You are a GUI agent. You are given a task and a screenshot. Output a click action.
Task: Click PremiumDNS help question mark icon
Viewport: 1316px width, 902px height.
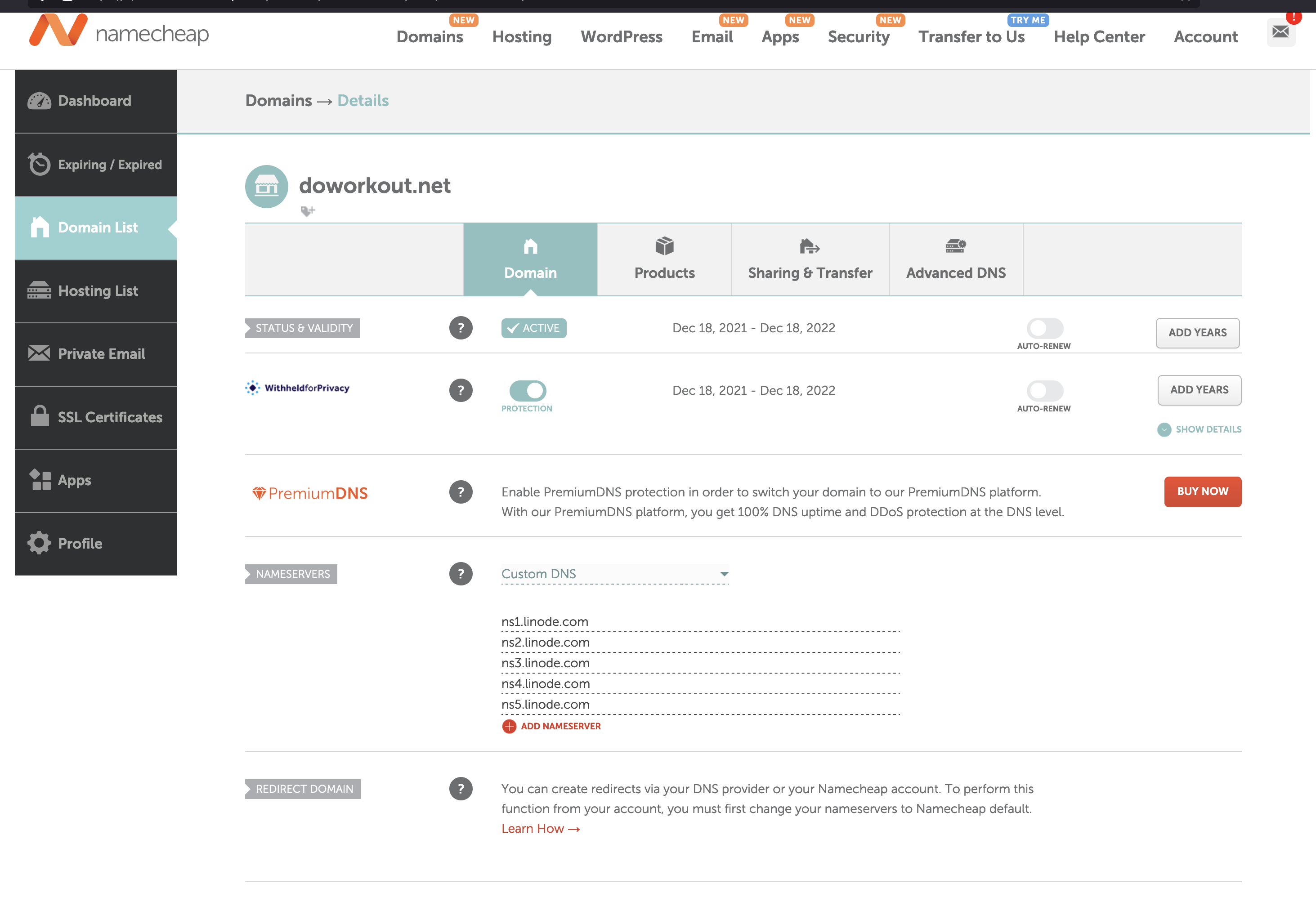pyautogui.click(x=461, y=492)
